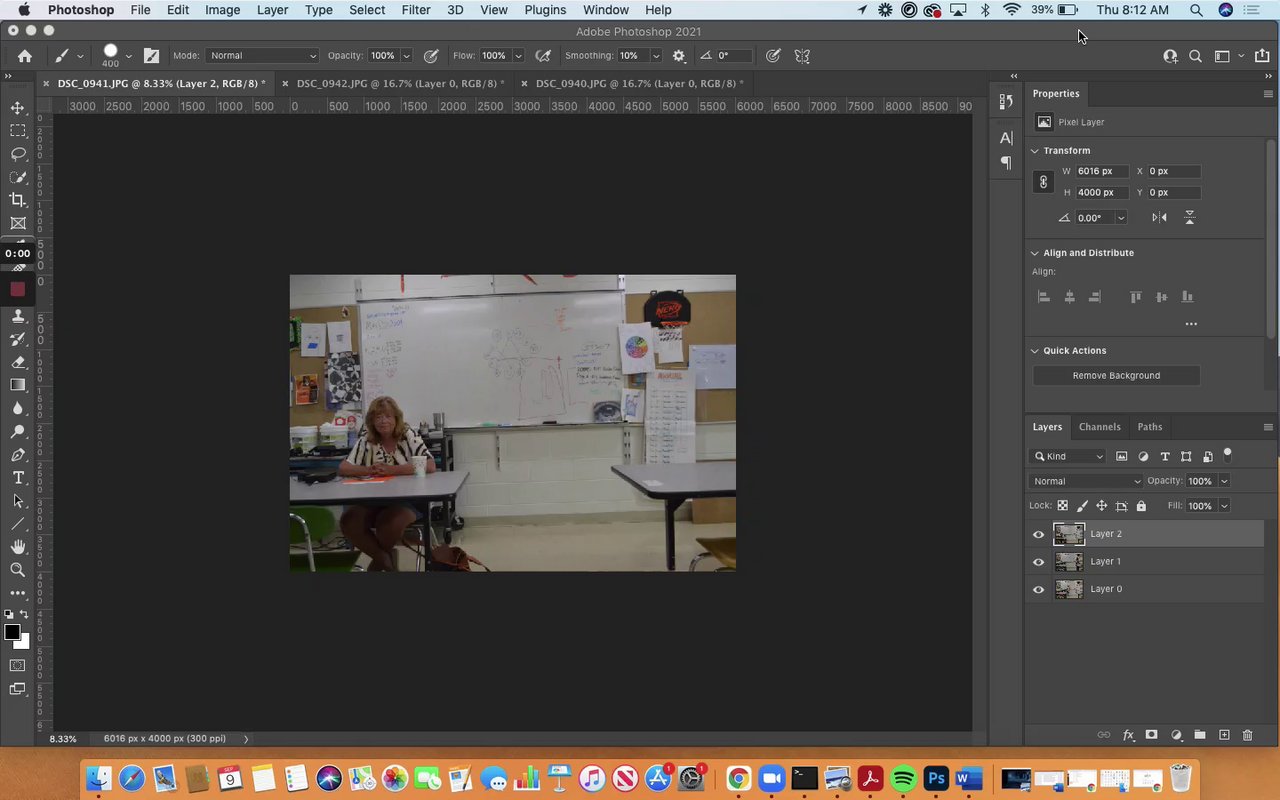The width and height of the screenshot is (1280, 800).
Task: Select the Line tool
Action: [18, 524]
